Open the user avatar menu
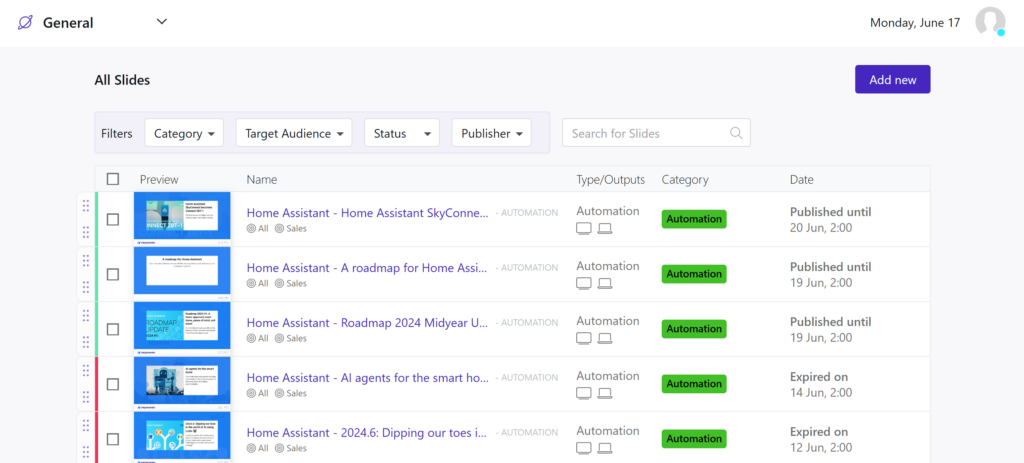 pos(990,22)
